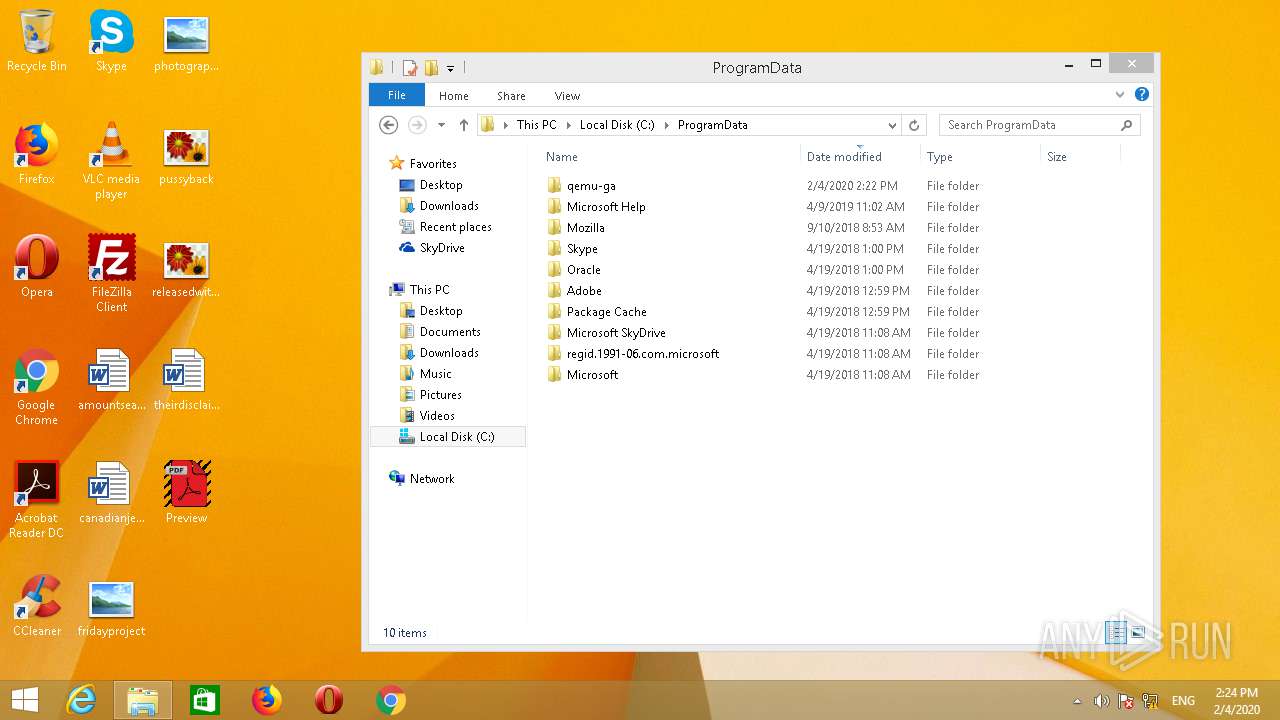Click the Search ProgramData field

coord(1039,125)
